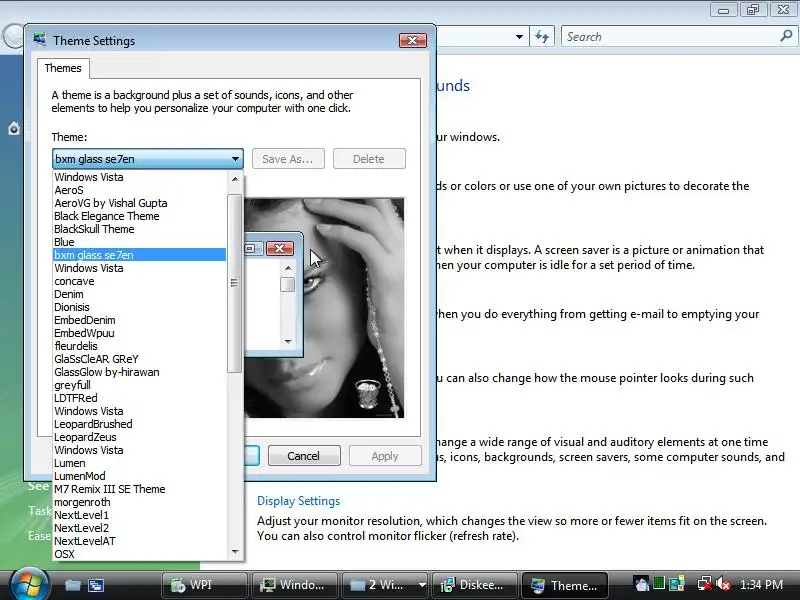The height and width of the screenshot is (600, 800).
Task: Click the Cancel button
Action: coord(304,456)
